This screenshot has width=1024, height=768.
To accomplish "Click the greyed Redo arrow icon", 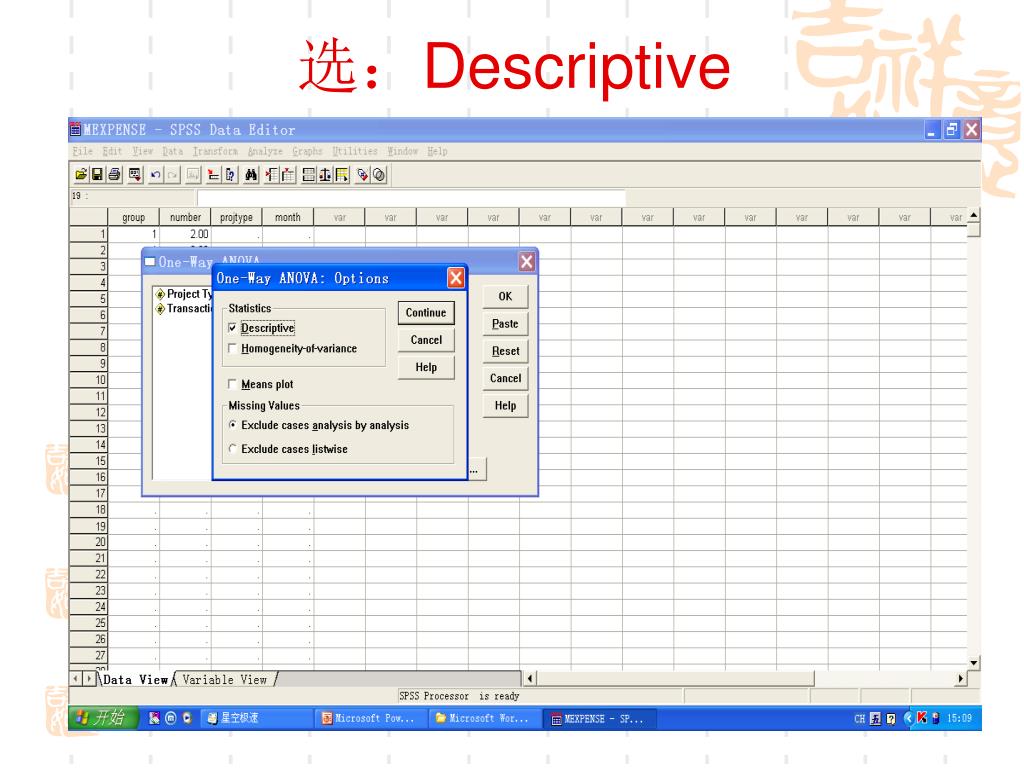I will [172, 175].
